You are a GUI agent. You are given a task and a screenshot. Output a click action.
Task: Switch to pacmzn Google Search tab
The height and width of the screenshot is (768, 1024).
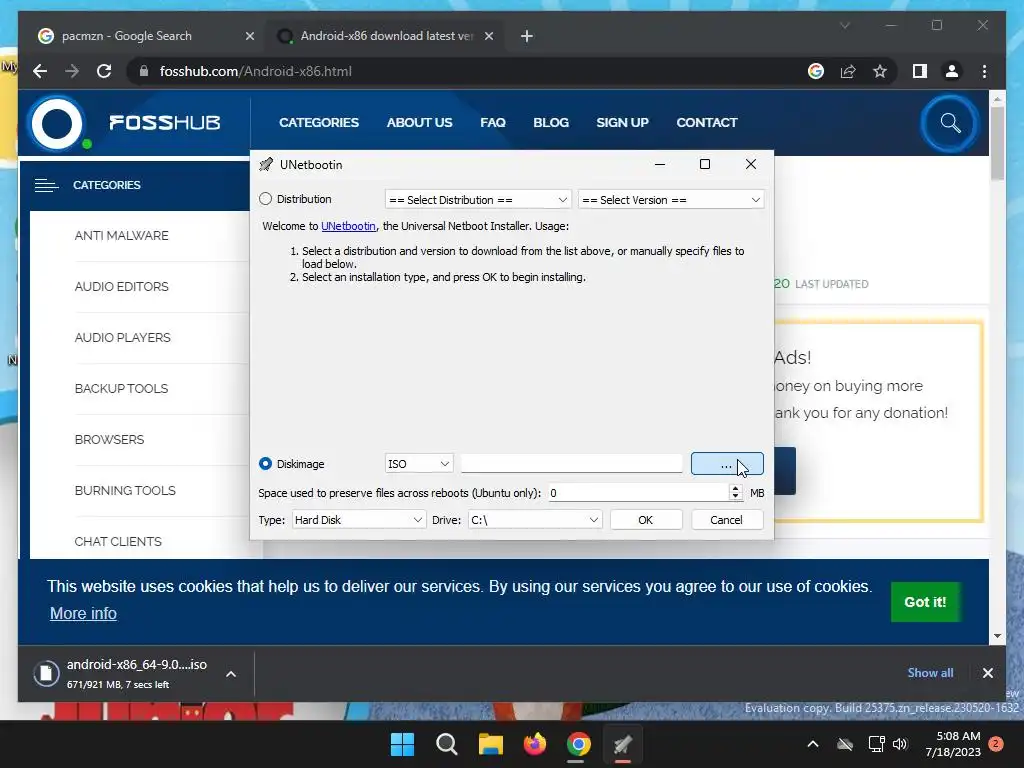click(127, 36)
